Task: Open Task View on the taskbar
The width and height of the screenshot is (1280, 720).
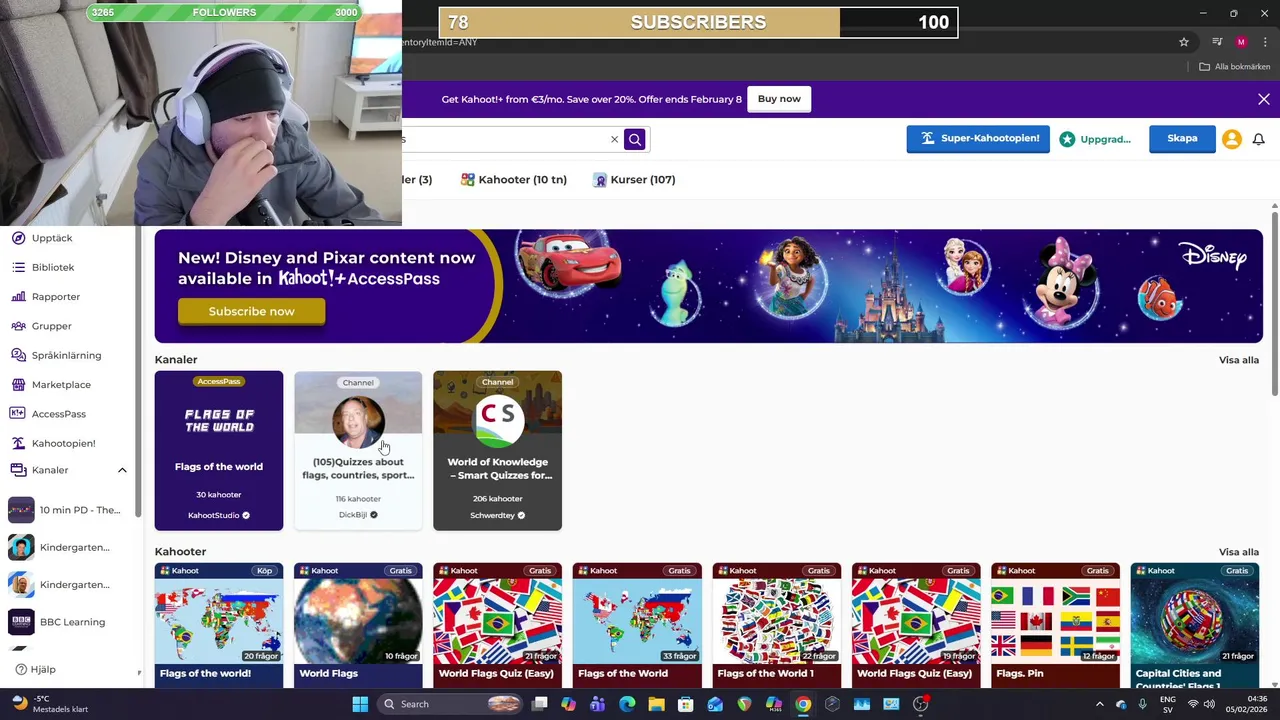Action: [540, 704]
